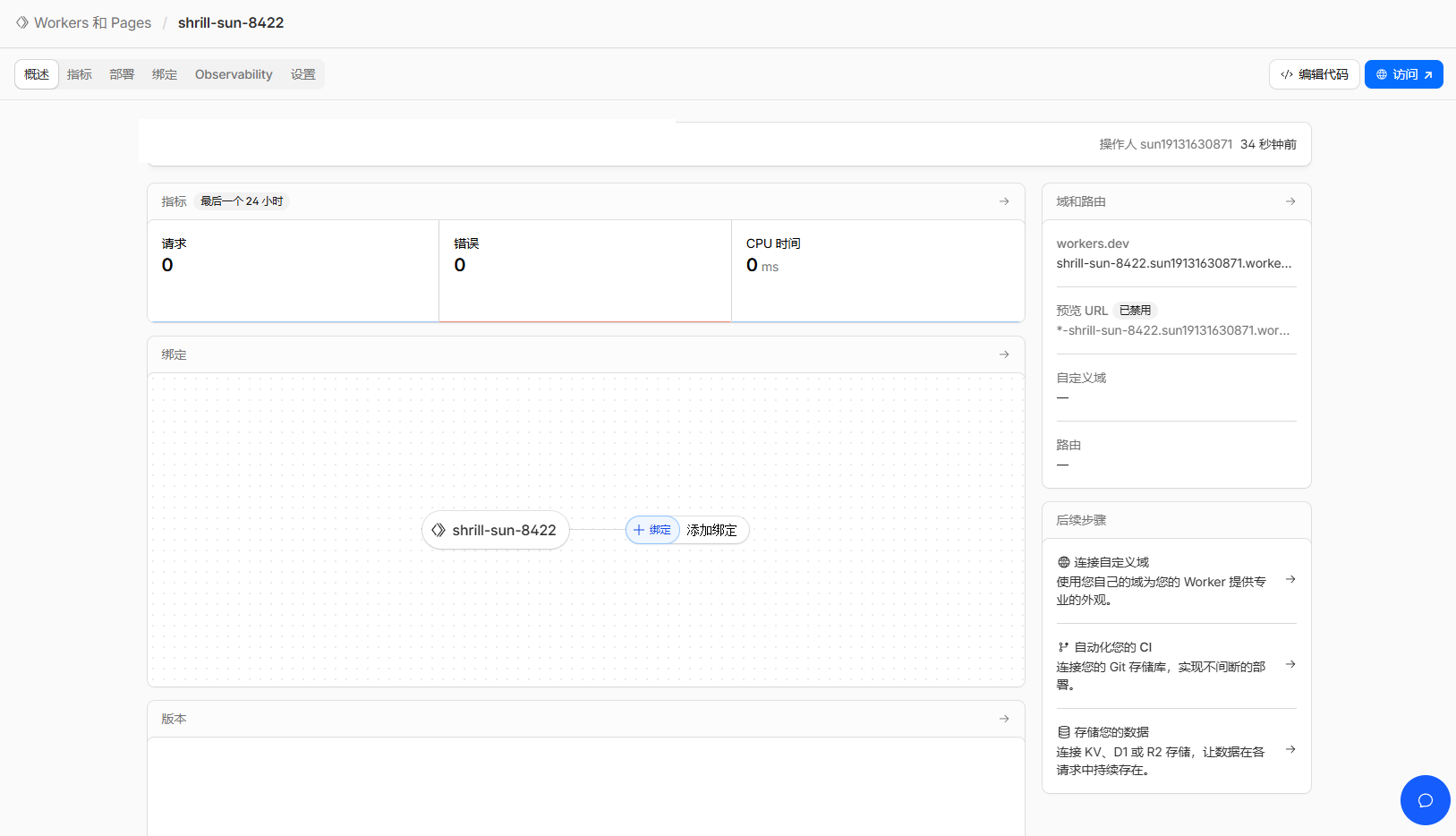Select the CPU 时间 metric card
This screenshot has width=1456, height=836.
[x=877, y=270]
